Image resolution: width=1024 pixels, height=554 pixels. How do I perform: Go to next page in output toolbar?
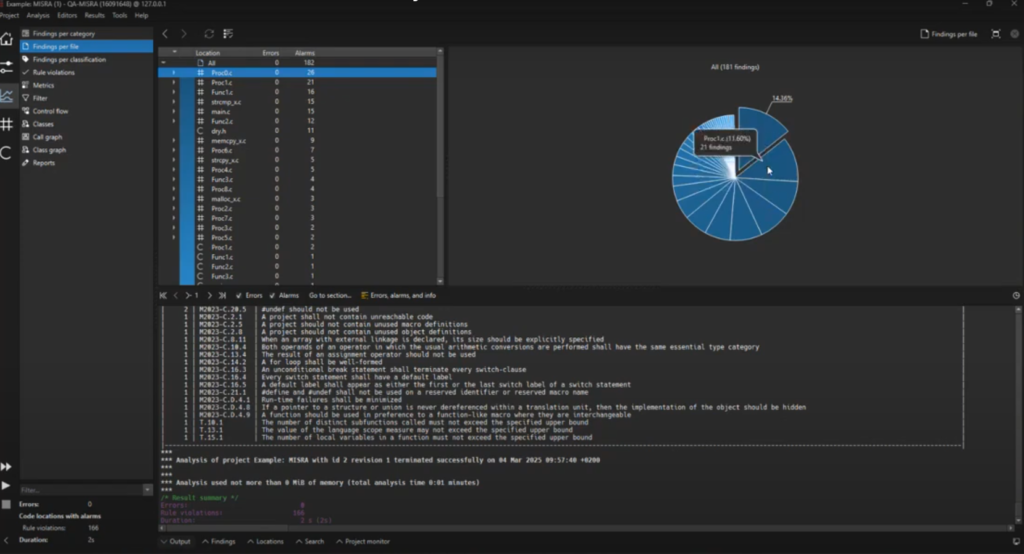[x=209, y=295]
